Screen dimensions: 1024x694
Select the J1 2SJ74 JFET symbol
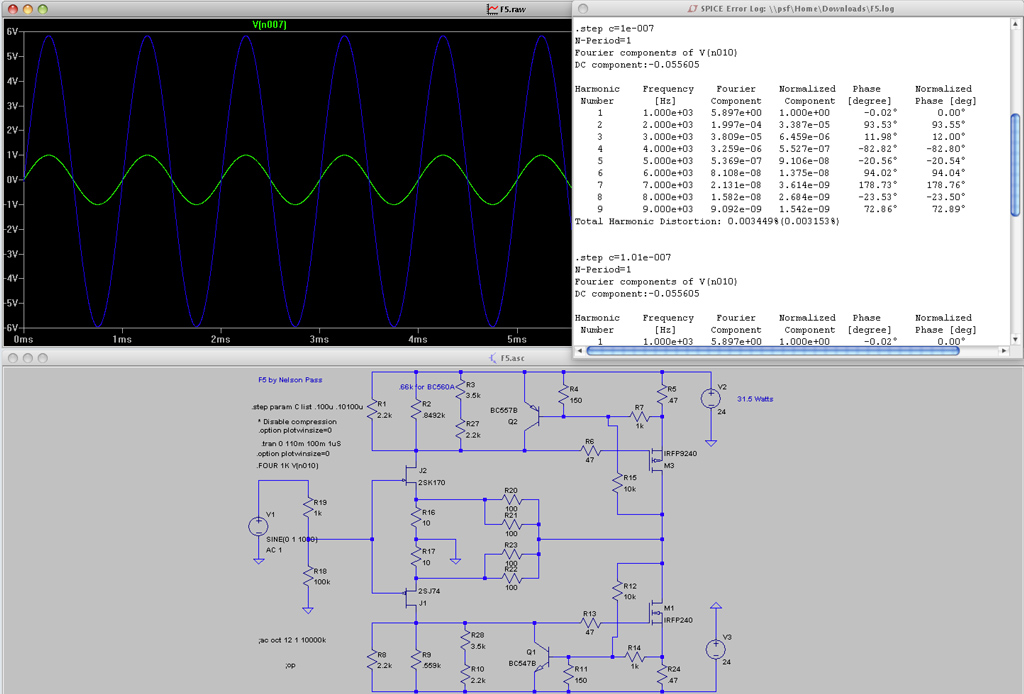pyautogui.click(x=410, y=597)
